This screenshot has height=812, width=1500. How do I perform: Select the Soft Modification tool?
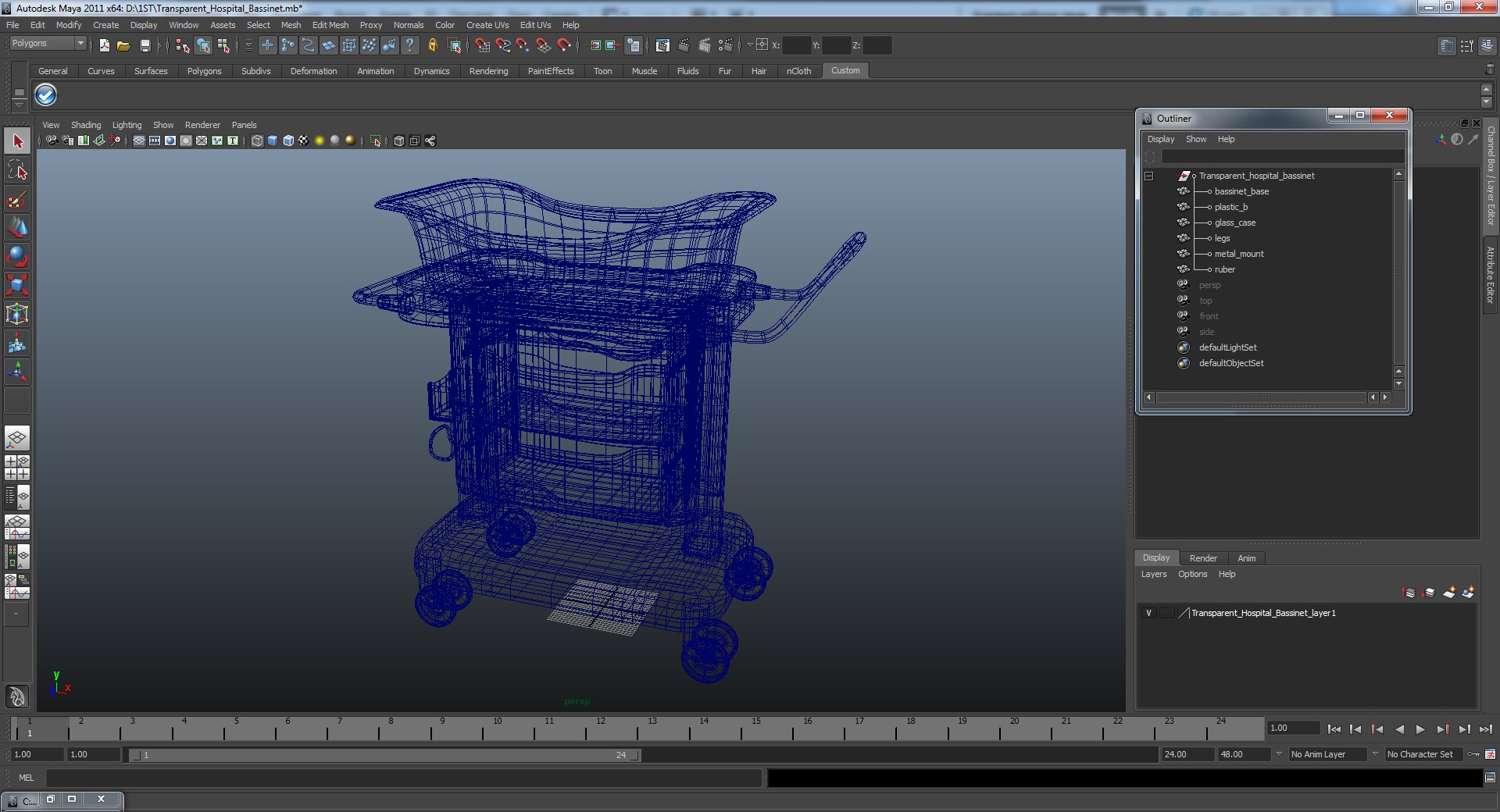click(x=17, y=343)
